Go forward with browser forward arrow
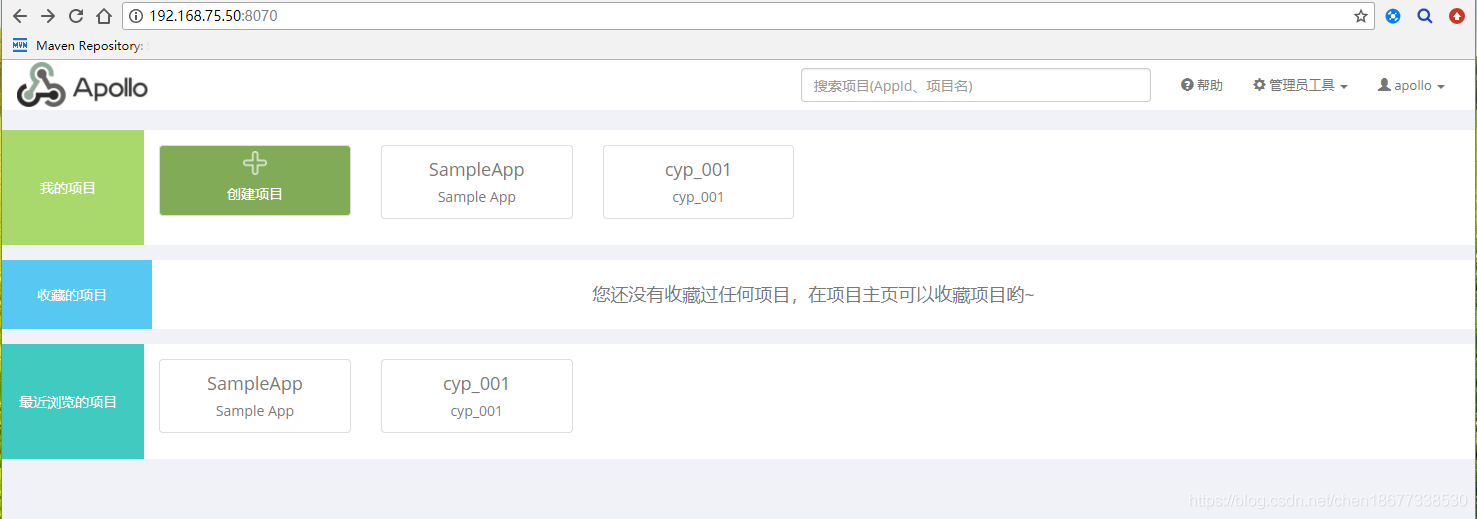The width and height of the screenshot is (1477, 519). (47, 16)
